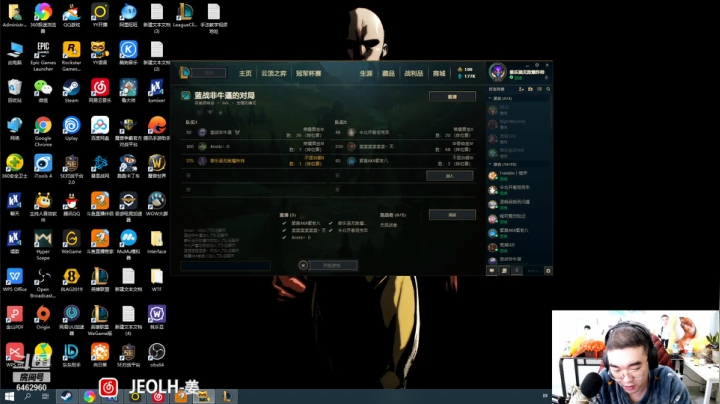Click the lobby chat input field
Viewport: 720px width, 404px height.
tap(225, 266)
